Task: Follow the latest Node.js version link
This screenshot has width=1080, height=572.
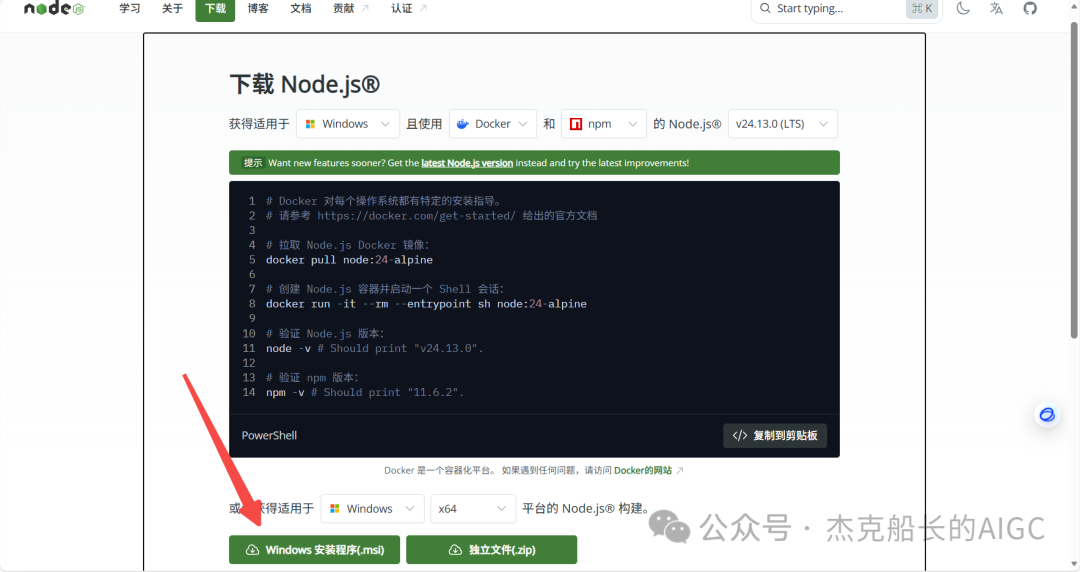Action: coord(467,163)
